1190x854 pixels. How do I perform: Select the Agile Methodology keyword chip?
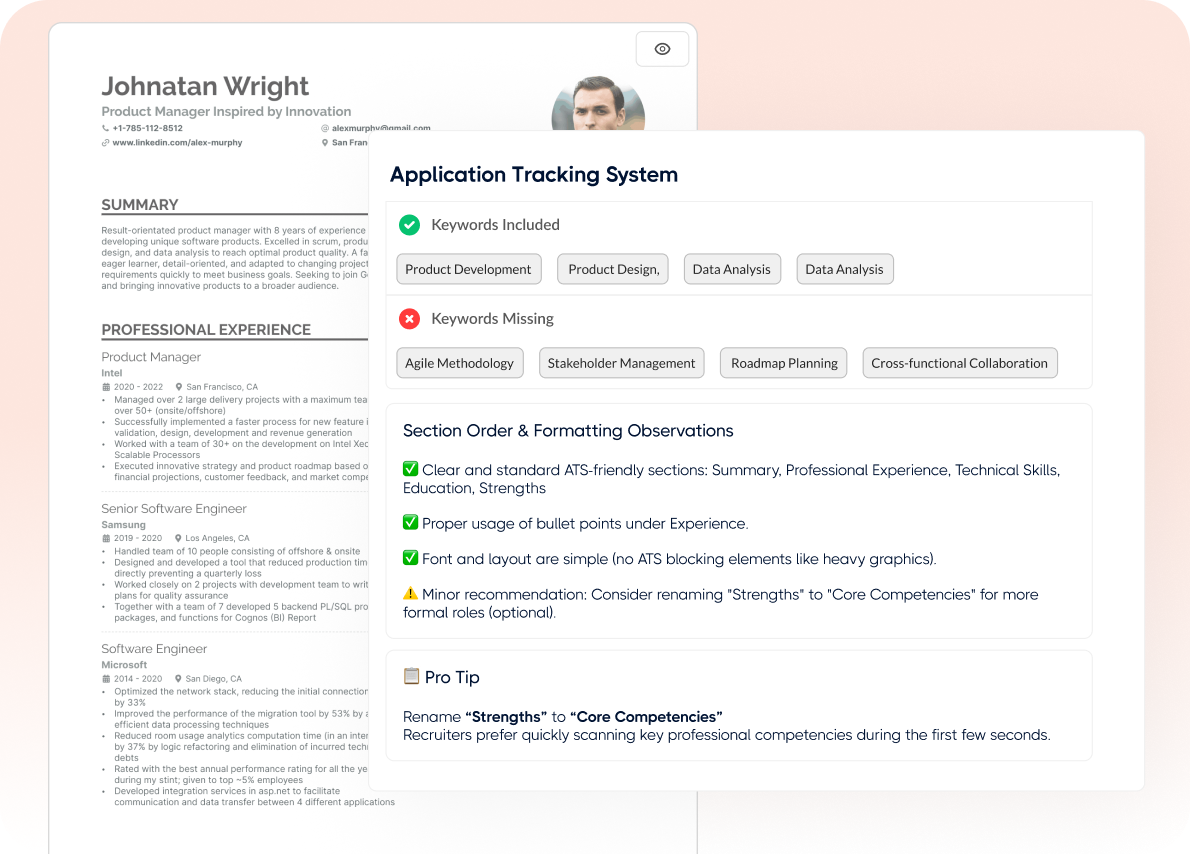pos(459,363)
